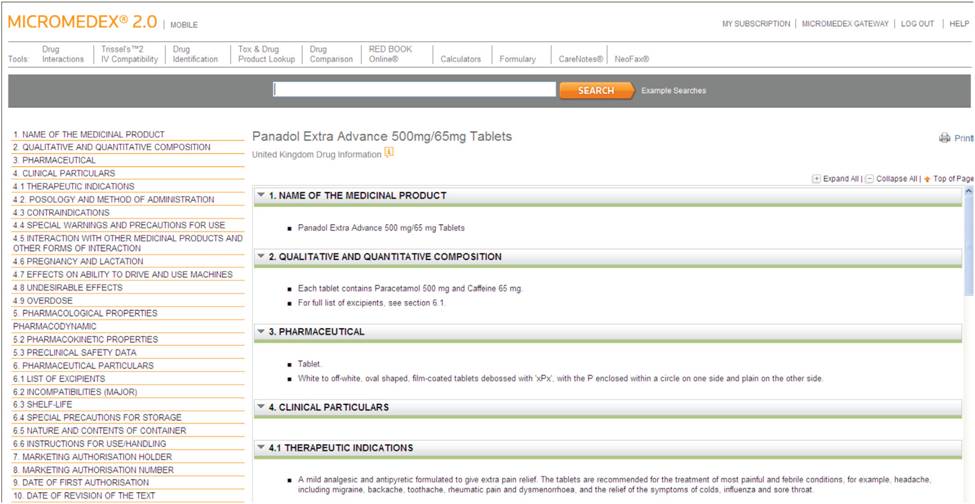Jump to 7. Marketing Authorisation Holder

pos(92,457)
